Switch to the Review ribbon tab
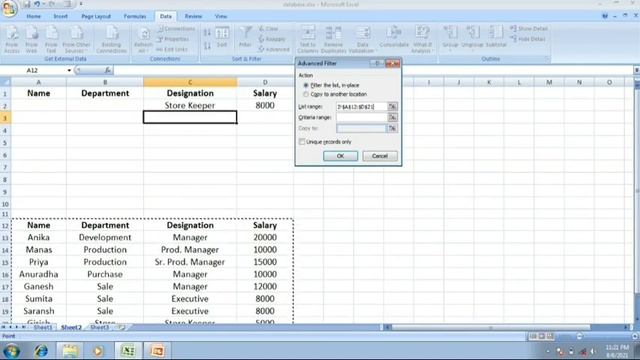The width and height of the screenshot is (640, 360). click(x=193, y=16)
